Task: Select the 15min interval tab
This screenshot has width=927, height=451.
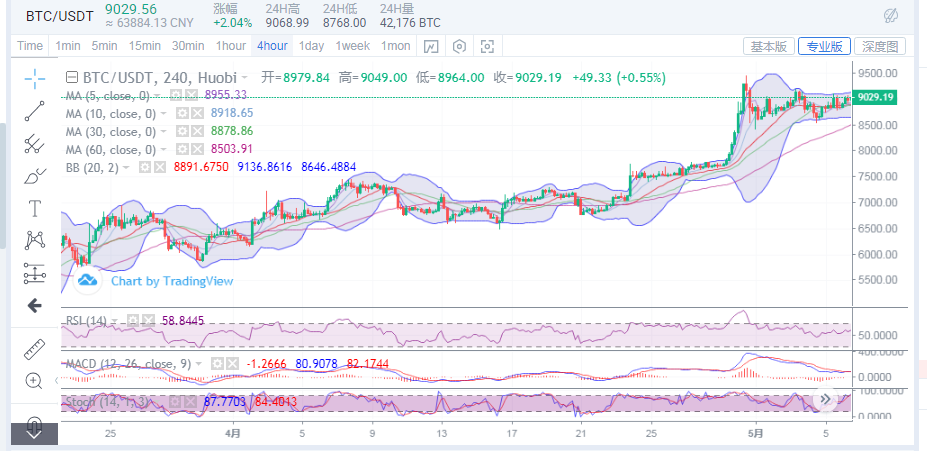Action: point(144,46)
